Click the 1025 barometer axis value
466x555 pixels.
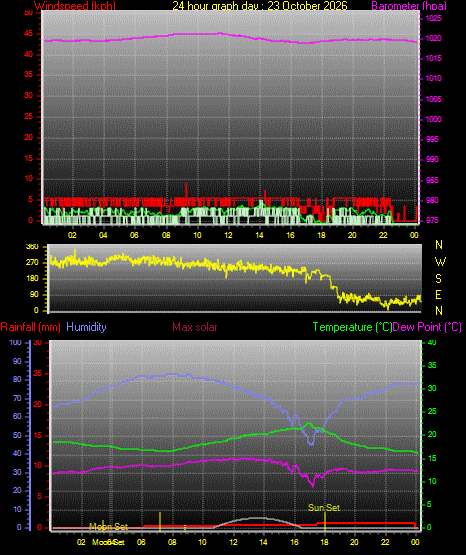[433, 18]
